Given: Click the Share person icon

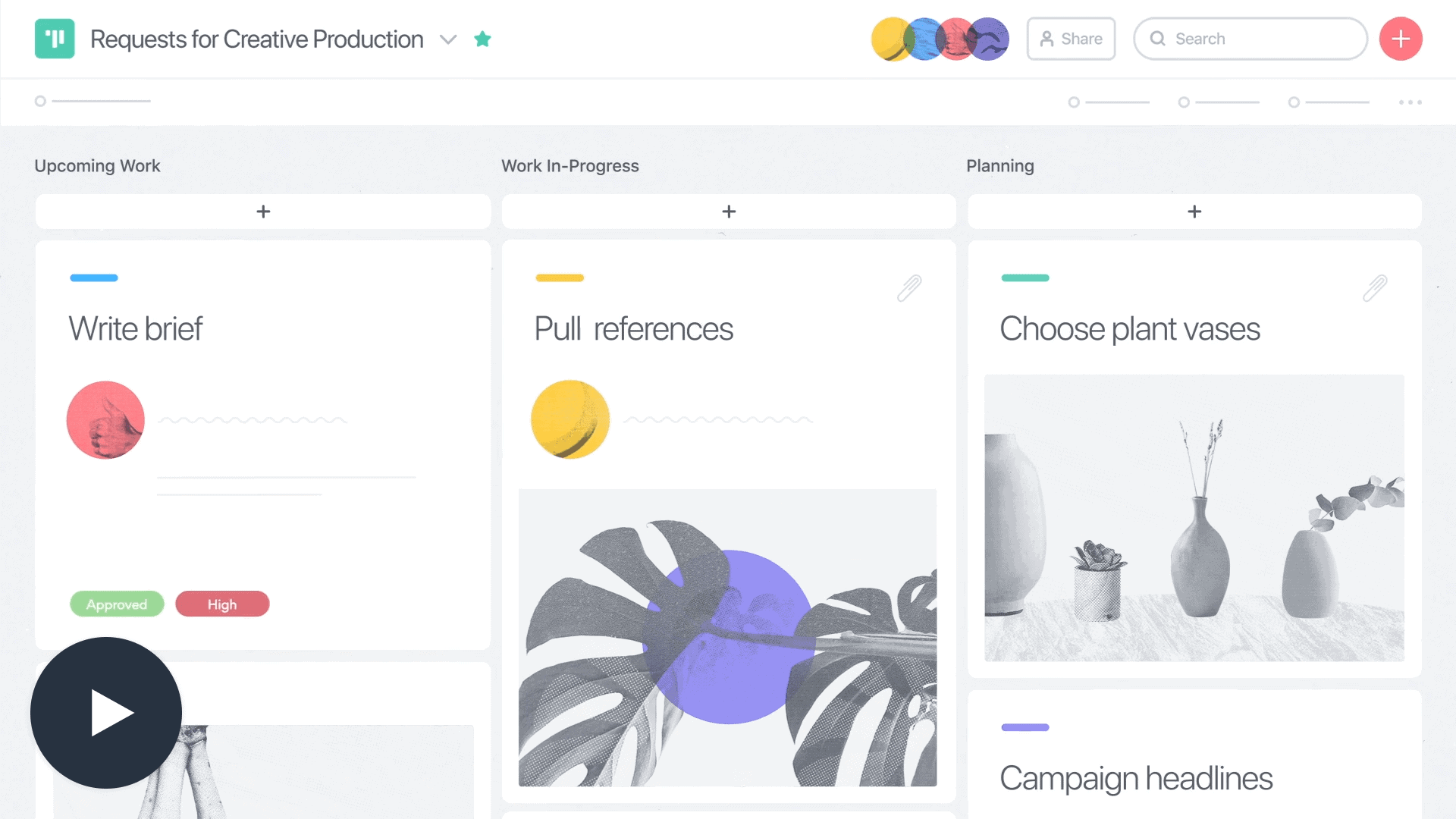Looking at the screenshot, I should click(x=1047, y=38).
